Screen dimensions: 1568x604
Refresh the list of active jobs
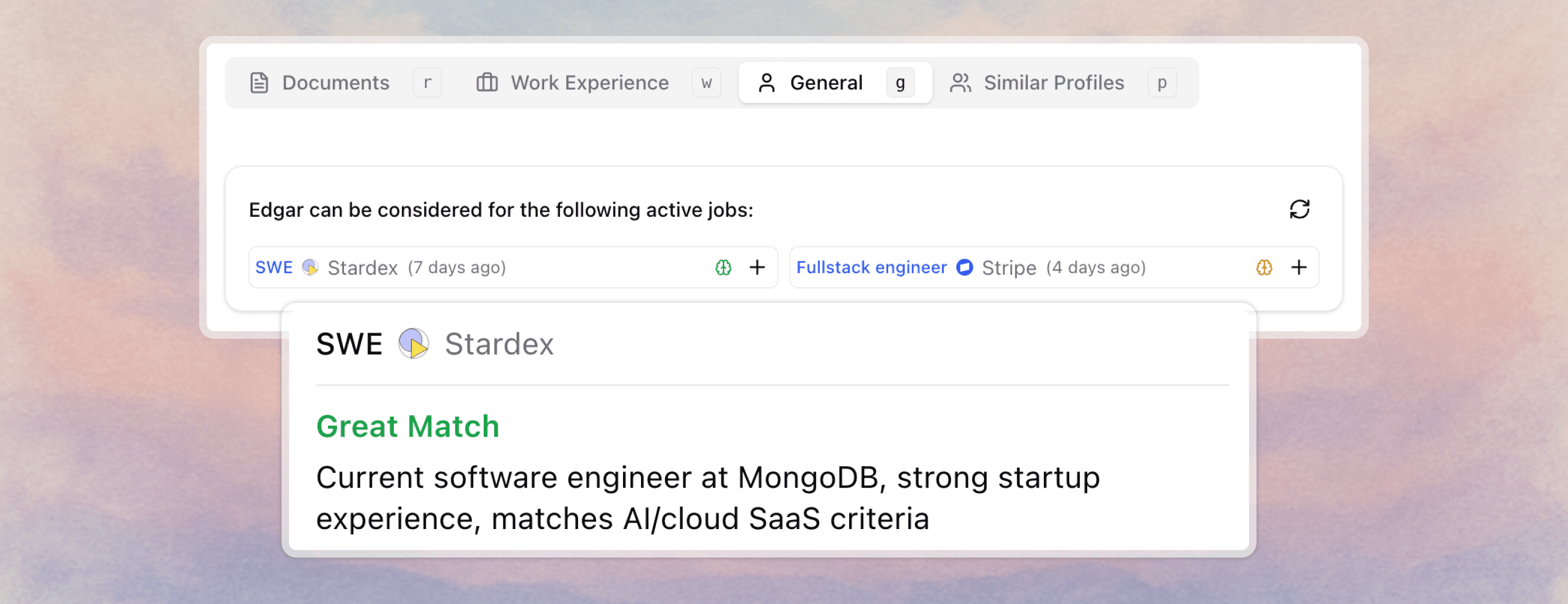1299,209
